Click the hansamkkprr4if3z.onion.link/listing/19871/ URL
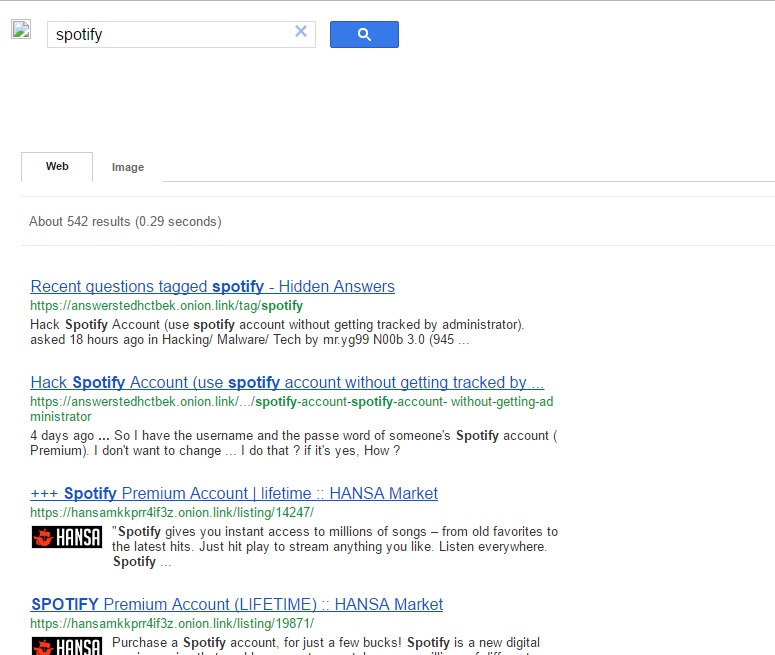Image resolution: width=775 pixels, height=655 pixels. click(172, 623)
